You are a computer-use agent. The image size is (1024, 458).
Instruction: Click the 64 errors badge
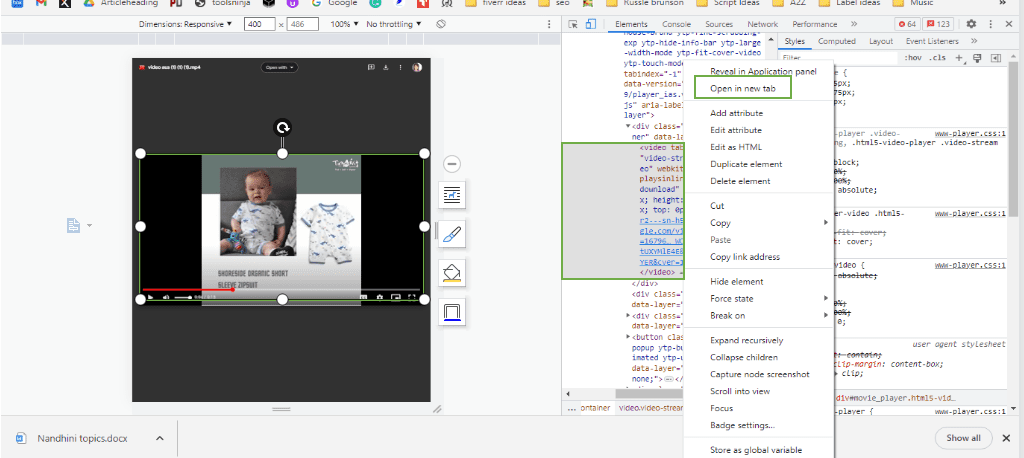908,24
